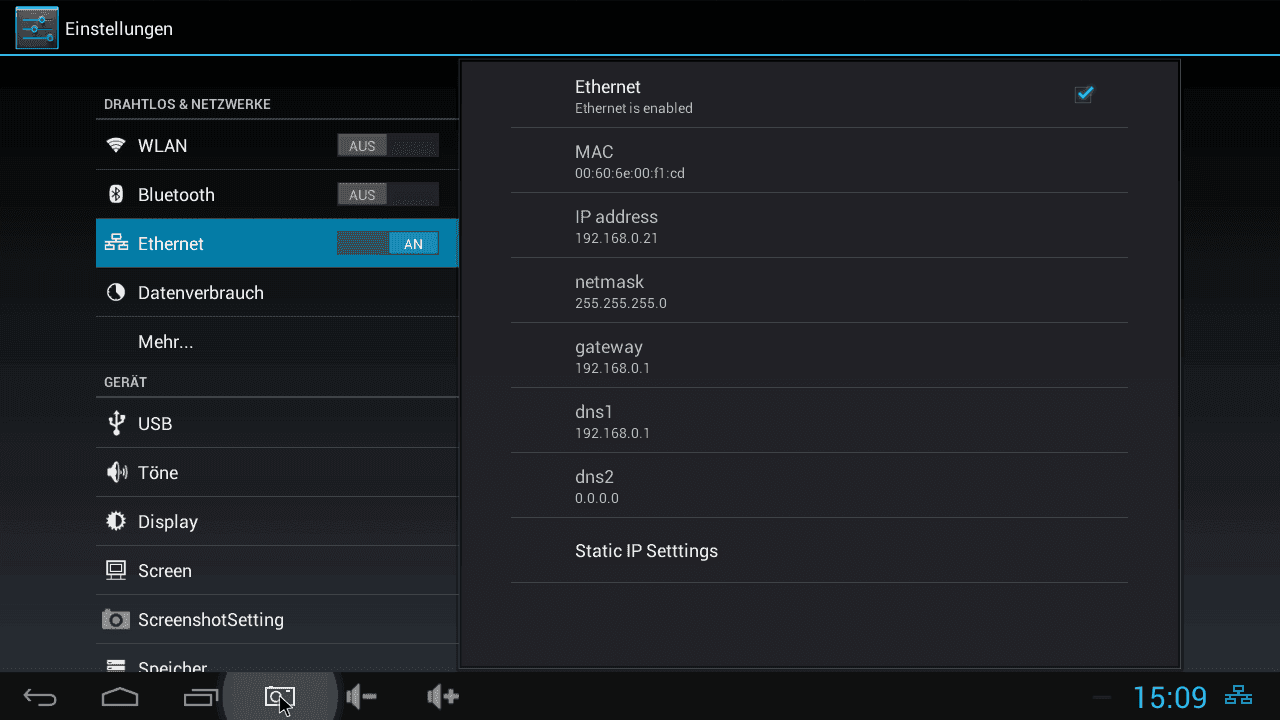Viewport: 1280px width, 720px height.
Task: Click the Bluetooth symbol icon
Action: point(115,194)
